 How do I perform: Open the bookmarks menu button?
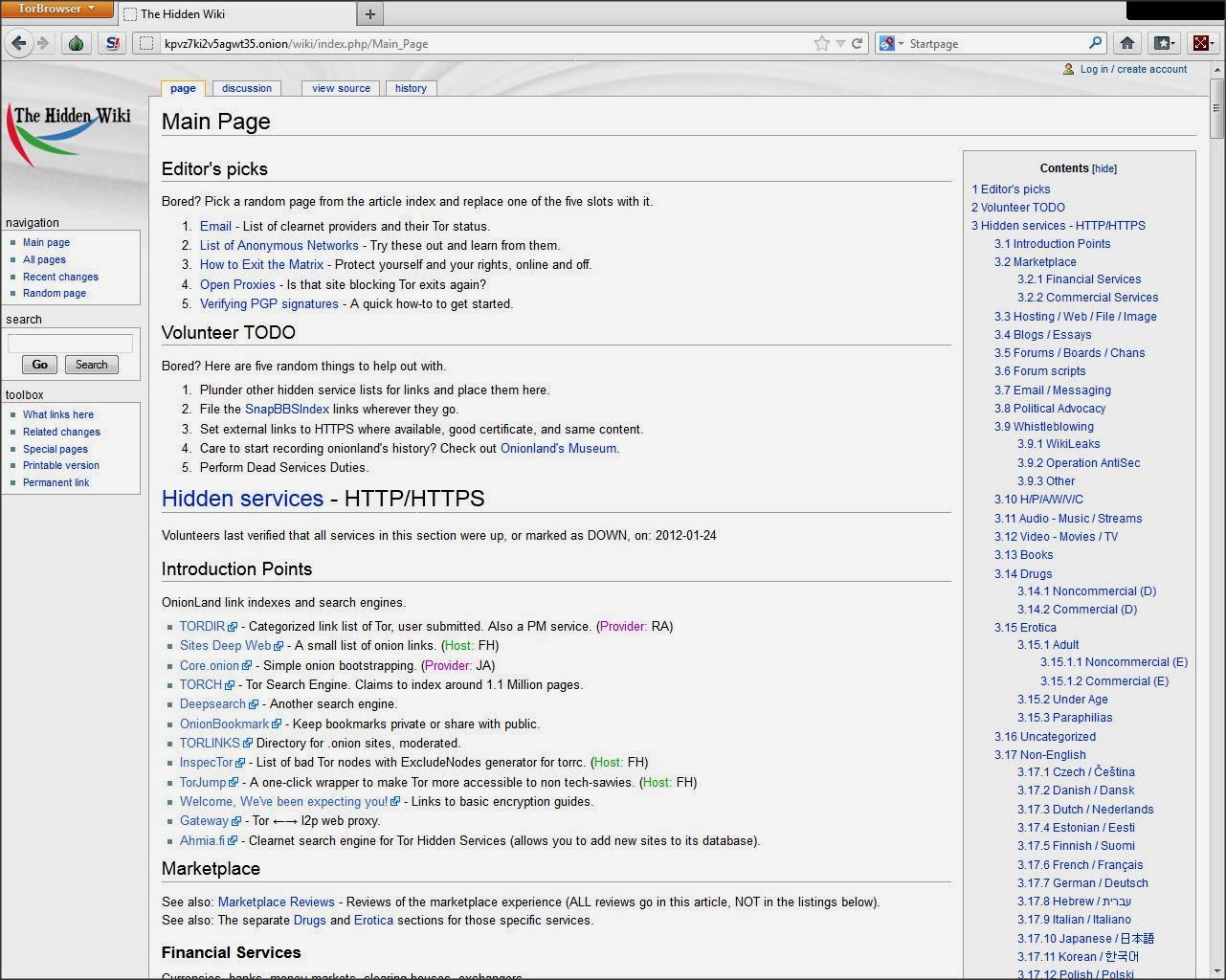[x=1164, y=43]
